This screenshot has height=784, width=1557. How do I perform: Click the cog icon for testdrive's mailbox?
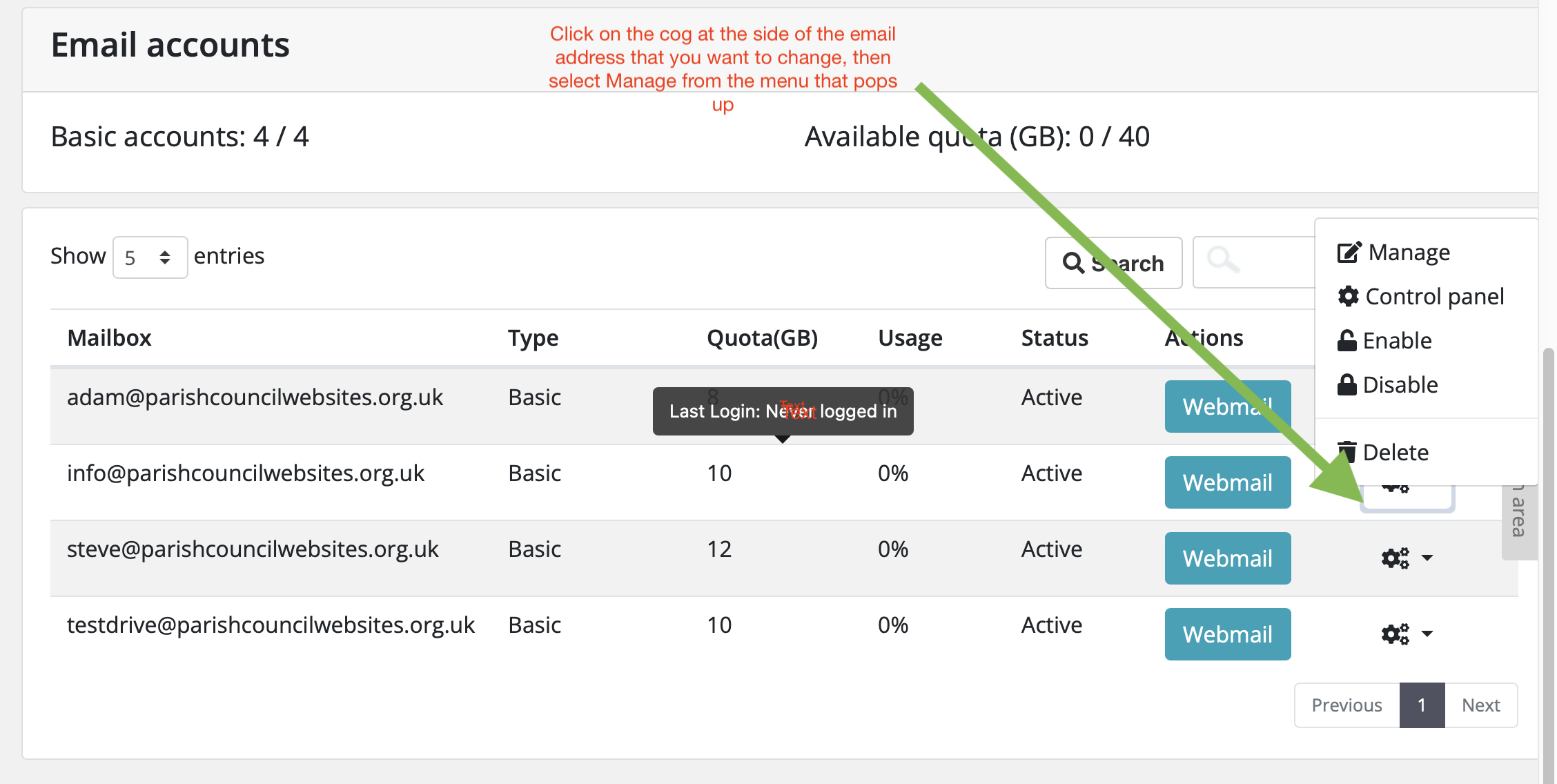(x=1395, y=634)
